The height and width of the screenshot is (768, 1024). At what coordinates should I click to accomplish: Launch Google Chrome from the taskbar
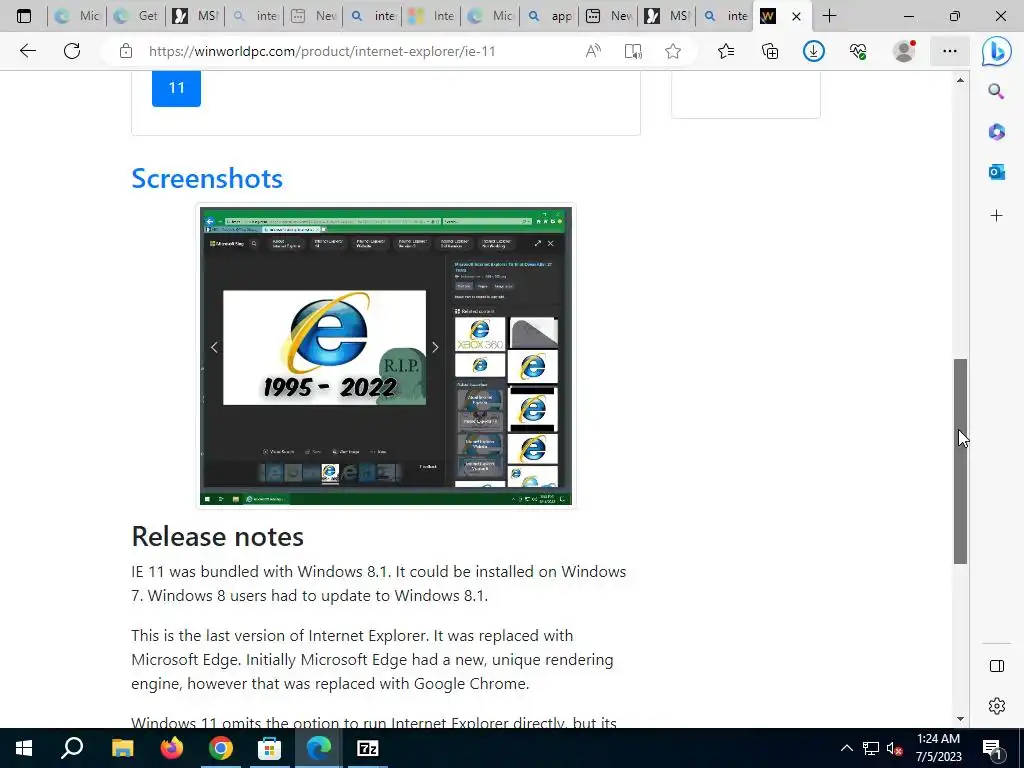(x=221, y=748)
